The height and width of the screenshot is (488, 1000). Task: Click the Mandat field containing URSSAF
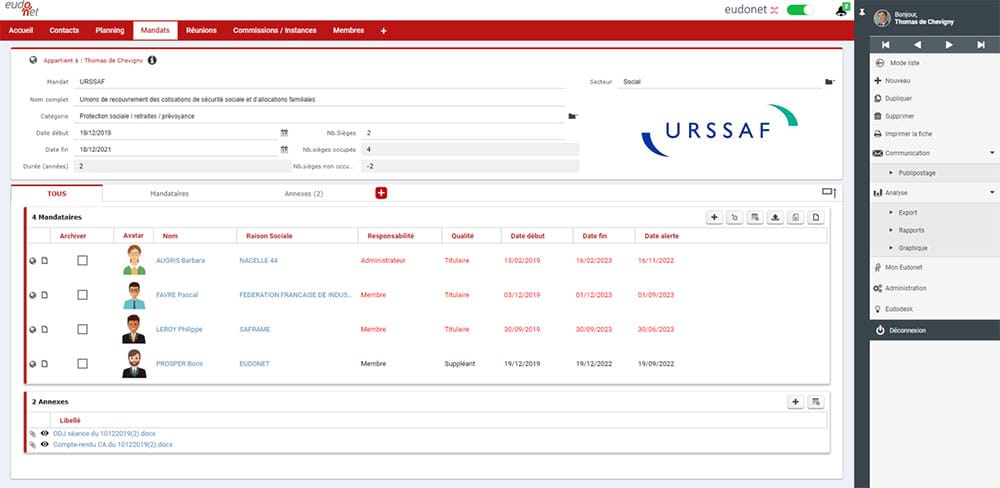pyautogui.click(x=320, y=82)
